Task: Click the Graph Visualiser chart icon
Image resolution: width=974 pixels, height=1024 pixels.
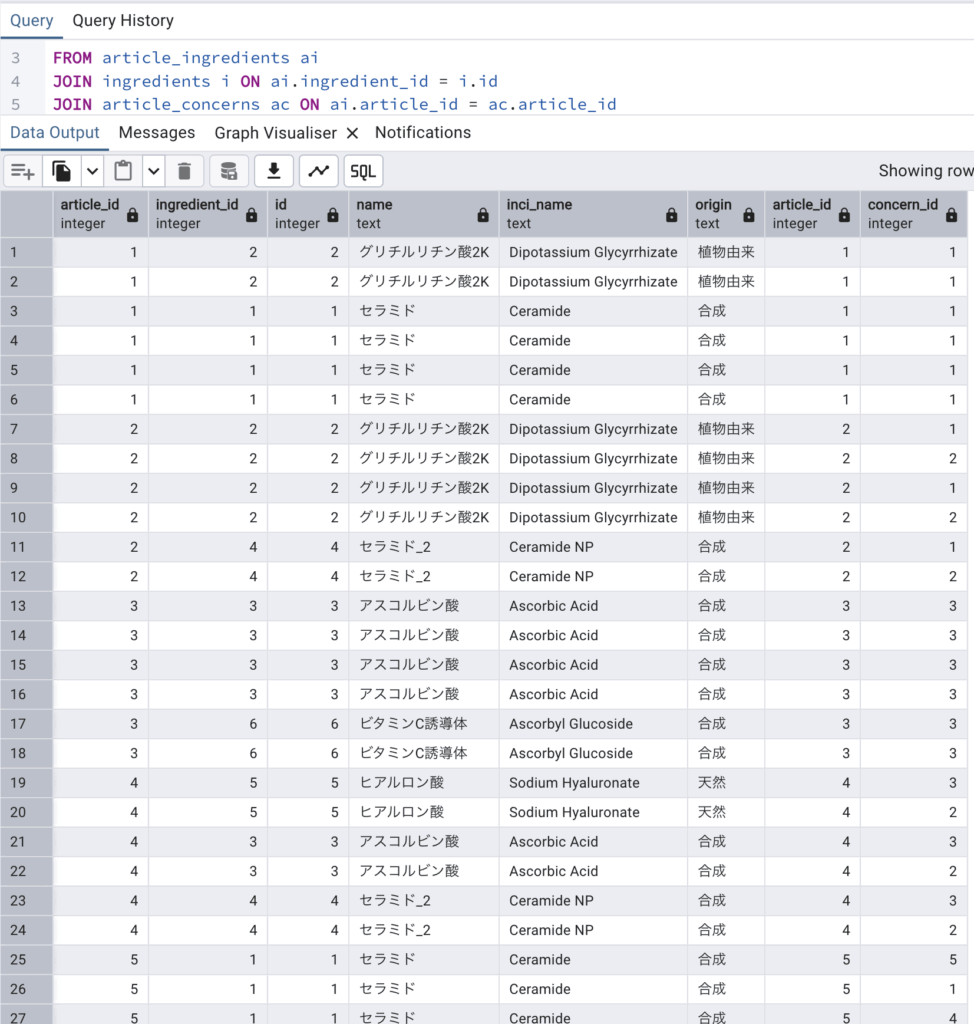Action: pos(319,171)
